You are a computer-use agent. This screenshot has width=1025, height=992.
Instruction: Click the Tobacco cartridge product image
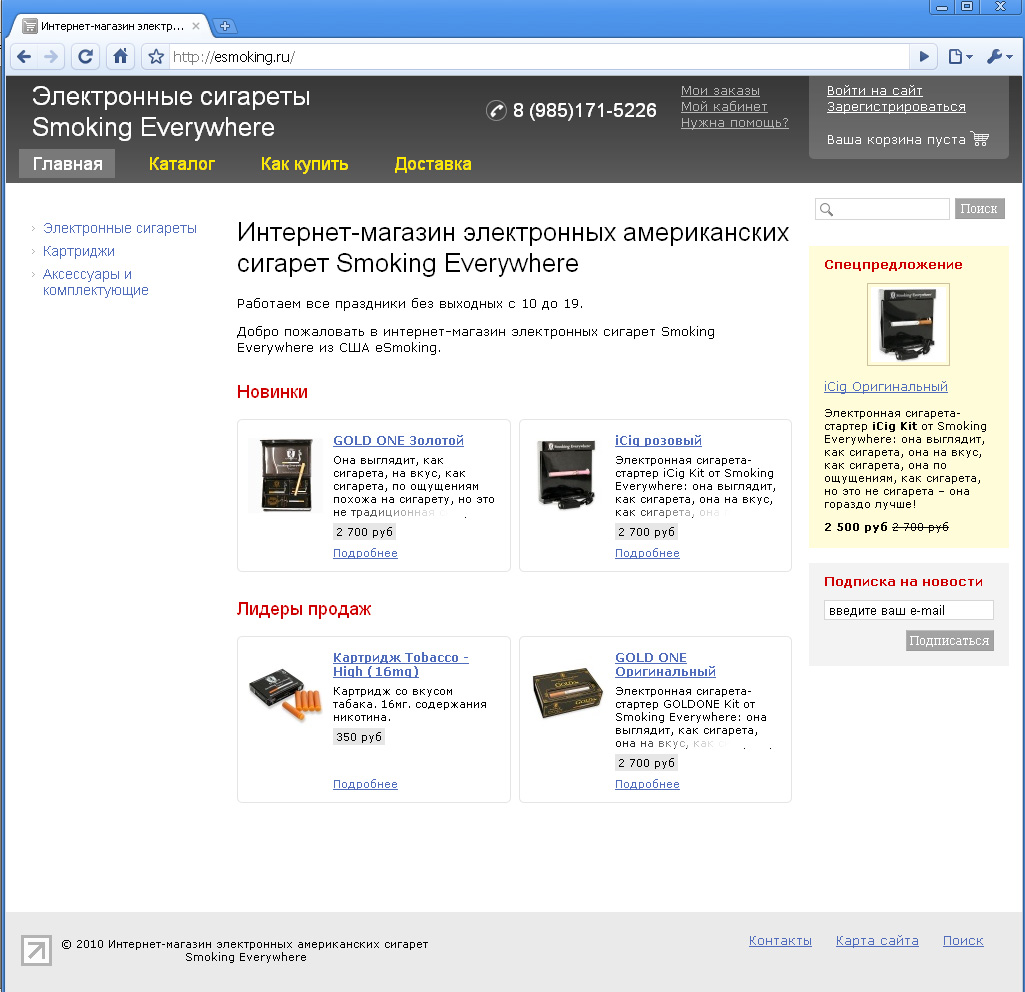285,693
